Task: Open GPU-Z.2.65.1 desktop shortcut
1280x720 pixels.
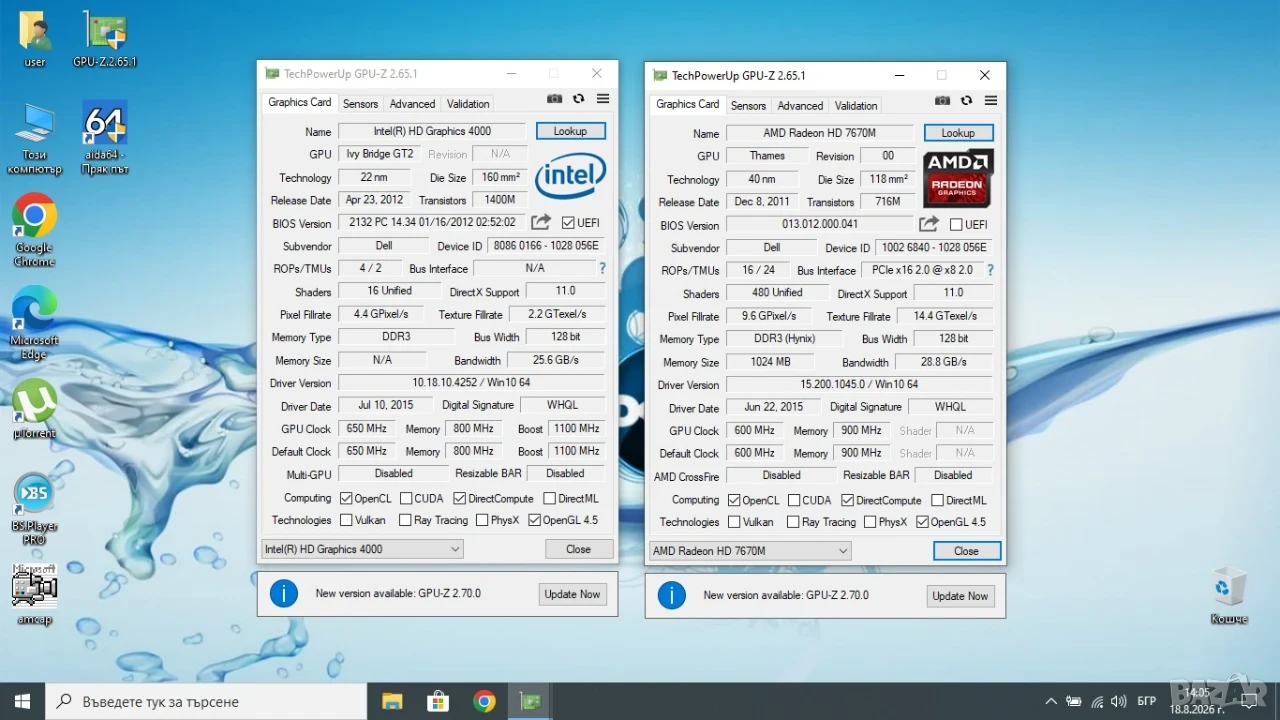Action: tap(105, 40)
